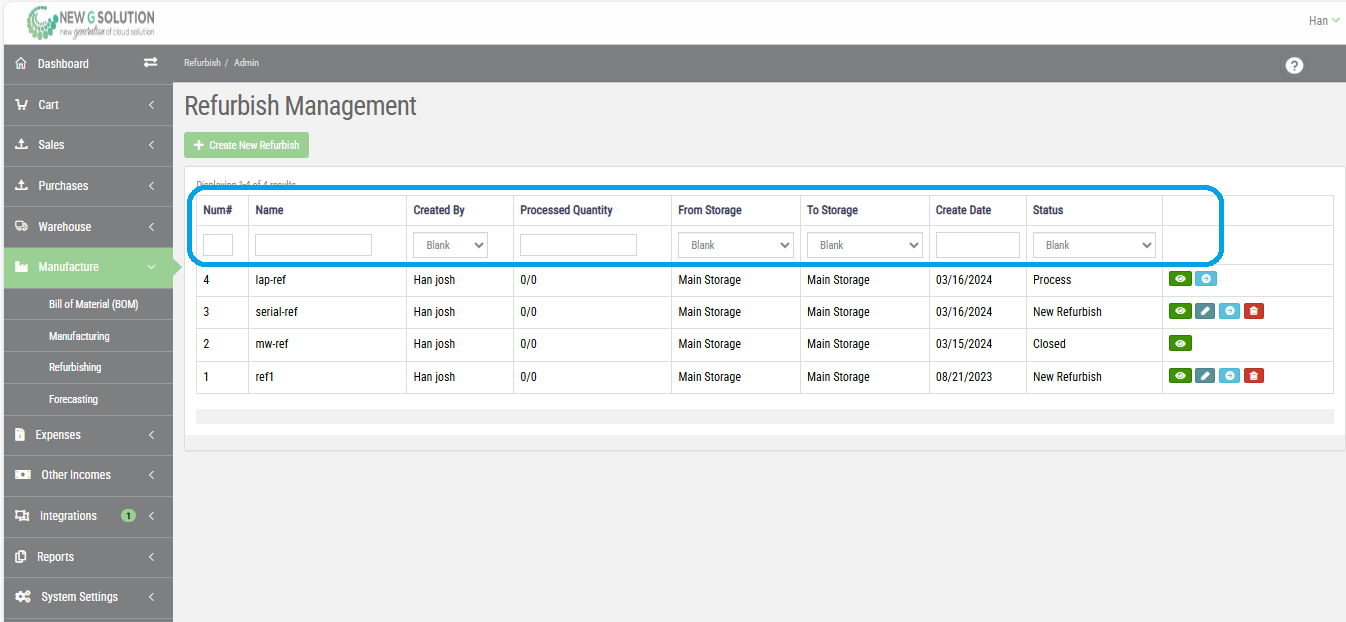Click the Warehouse truck icon
Screen dimensions: 1346x622
(22, 226)
